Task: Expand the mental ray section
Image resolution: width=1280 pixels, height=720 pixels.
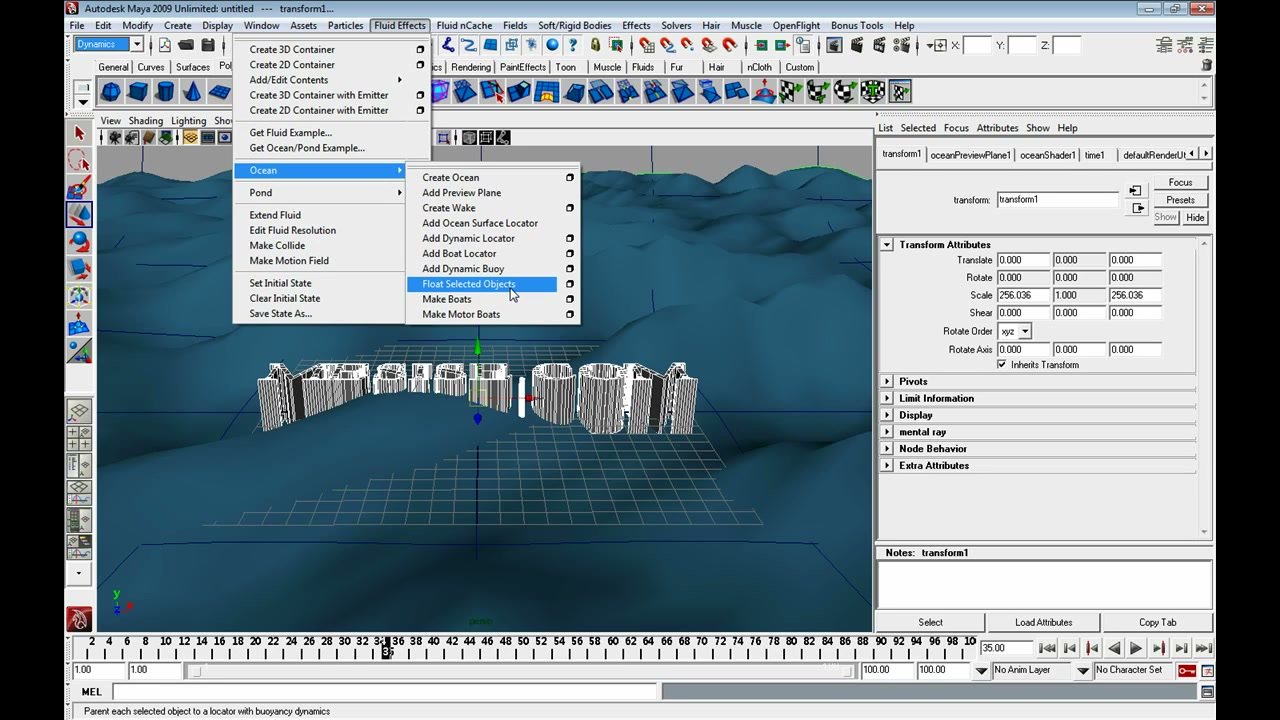Action: click(887, 432)
